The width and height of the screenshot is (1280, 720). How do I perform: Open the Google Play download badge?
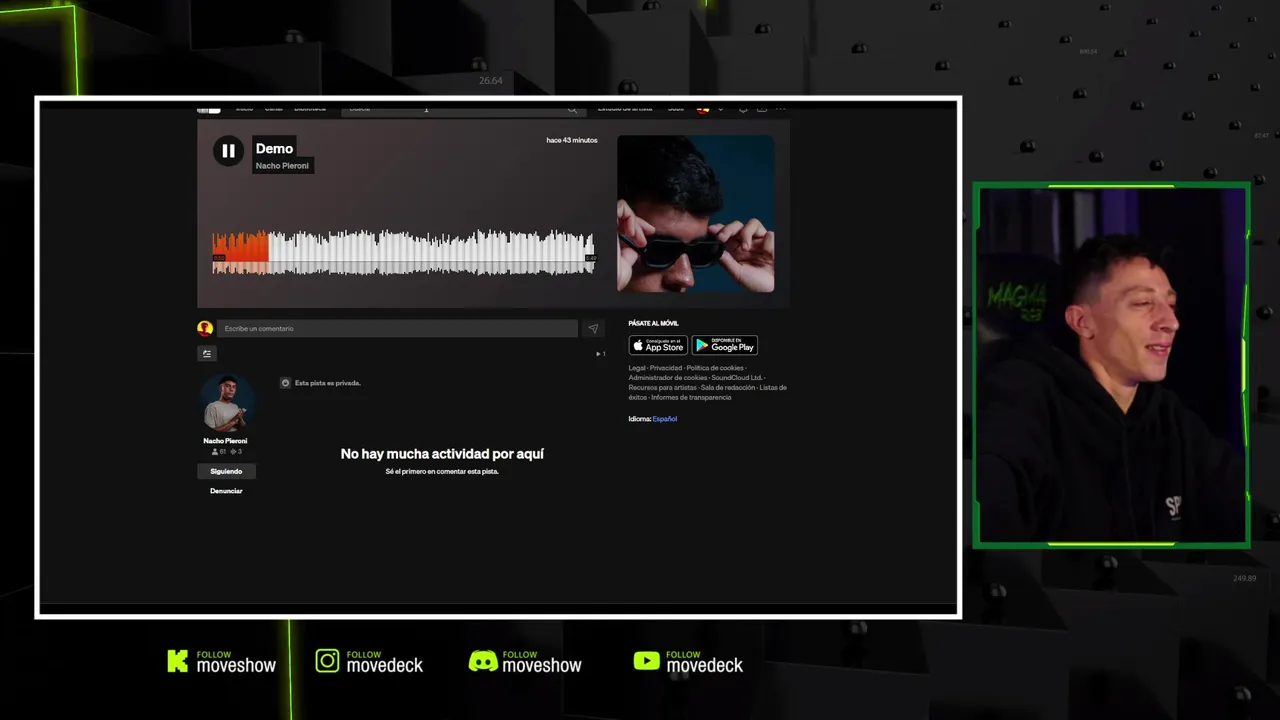725,345
